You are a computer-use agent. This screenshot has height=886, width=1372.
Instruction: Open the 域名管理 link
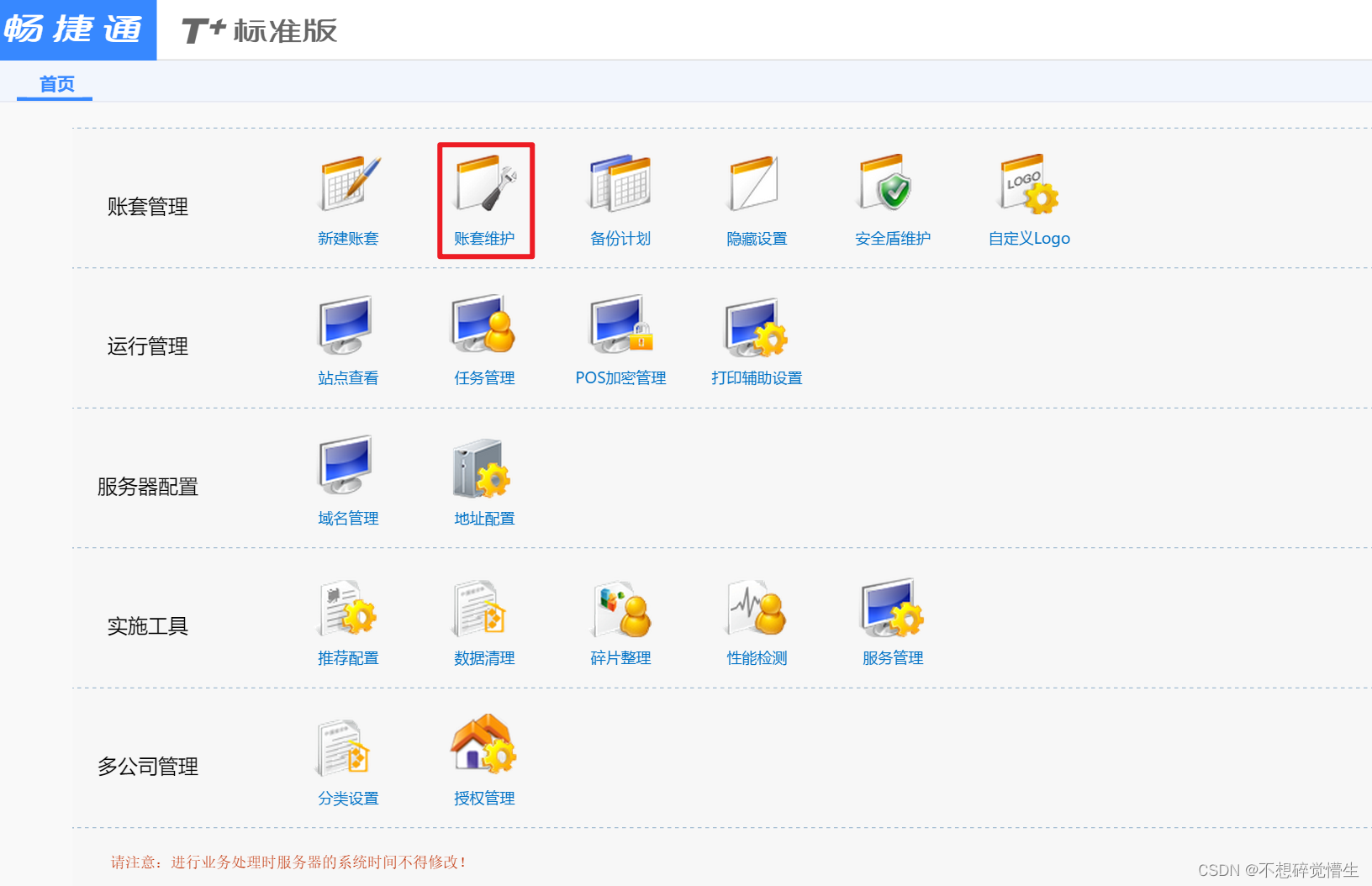(348, 519)
